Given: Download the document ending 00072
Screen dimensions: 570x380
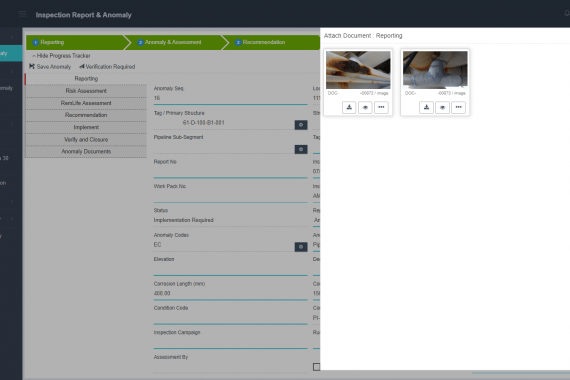Looking at the screenshot, I should 349,107.
